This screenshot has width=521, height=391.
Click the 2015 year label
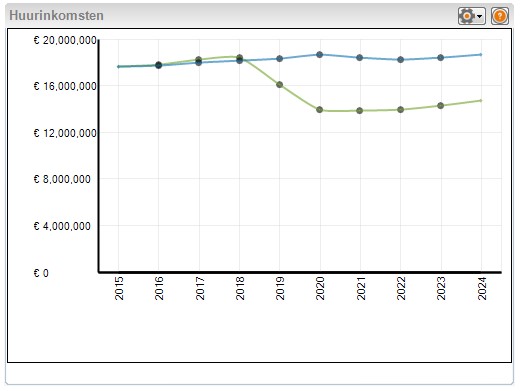(x=119, y=288)
